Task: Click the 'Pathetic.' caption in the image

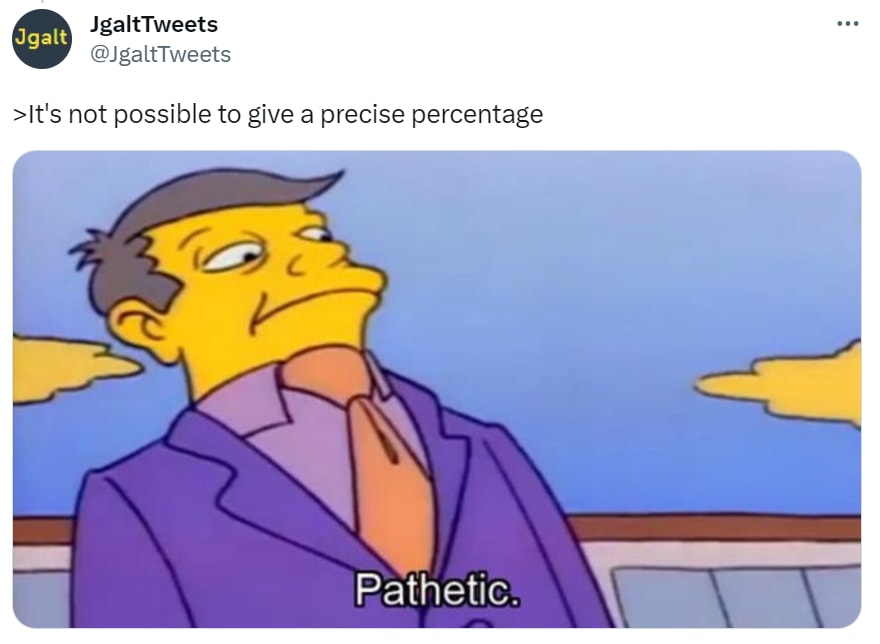Action: coord(437,590)
